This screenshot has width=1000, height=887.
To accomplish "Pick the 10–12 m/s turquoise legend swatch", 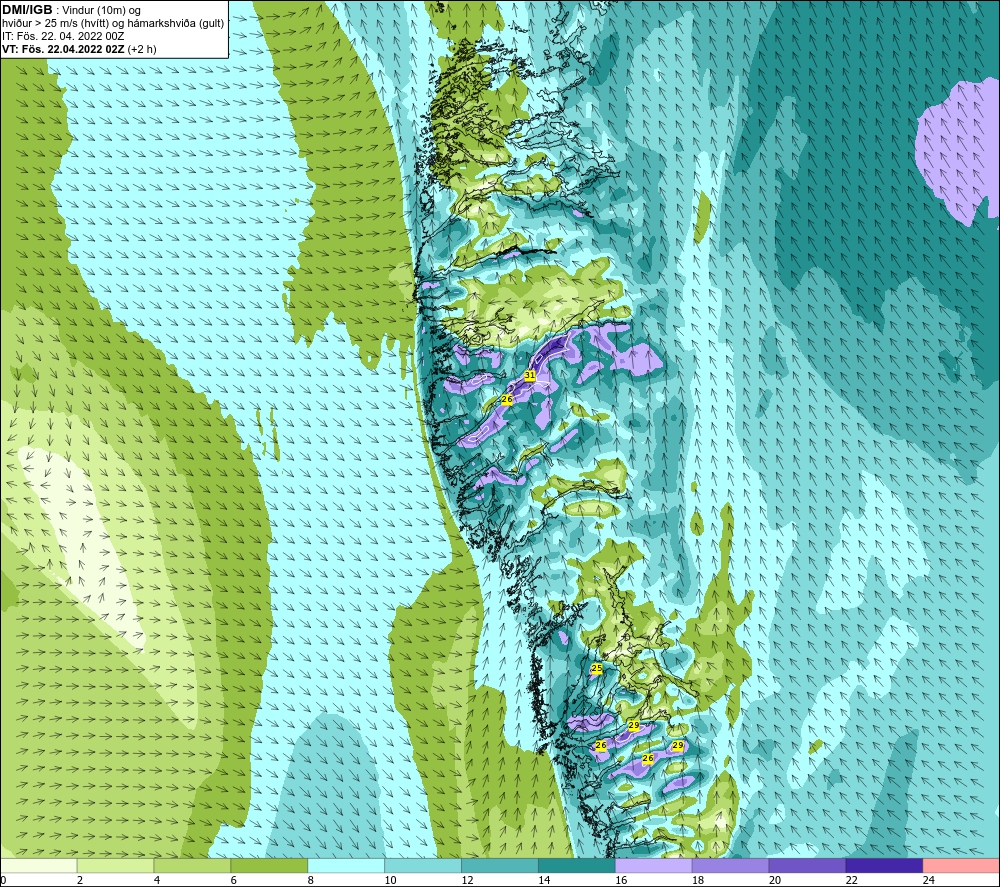I will tap(423, 865).
